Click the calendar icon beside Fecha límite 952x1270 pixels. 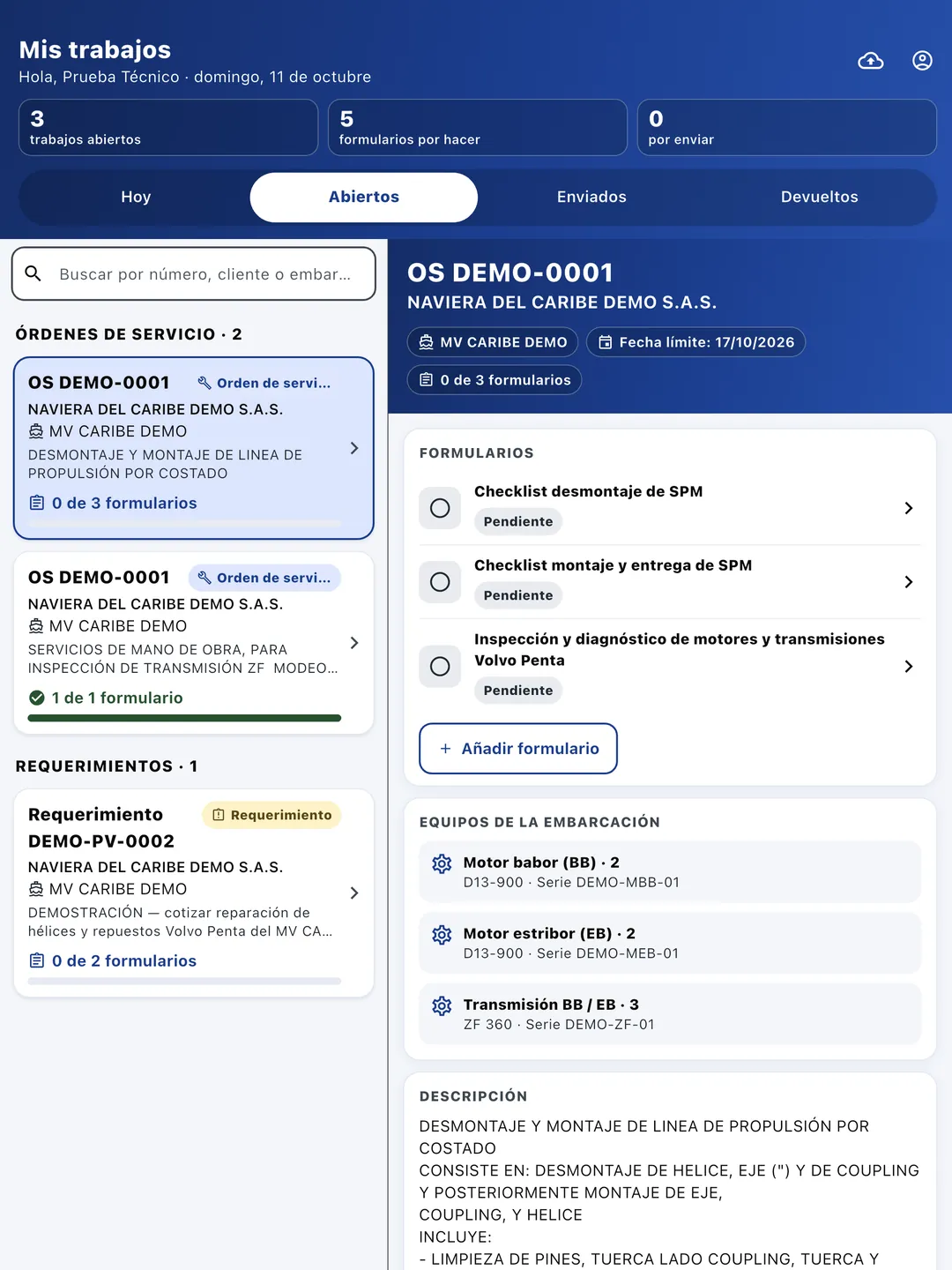[x=606, y=342]
